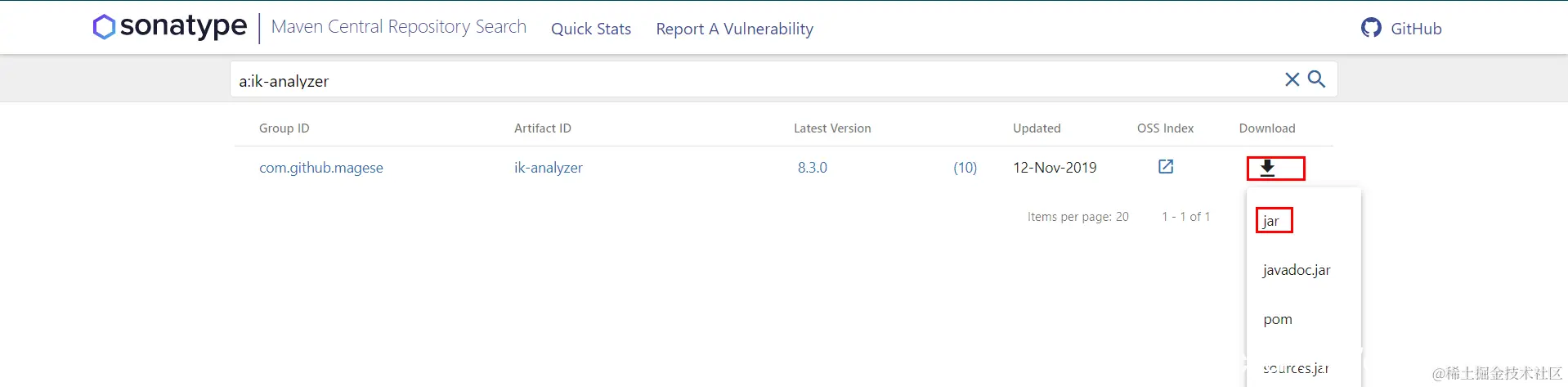Choose pom in the download menu
The width and height of the screenshot is (1568, 387).
tap(1278, 319)
